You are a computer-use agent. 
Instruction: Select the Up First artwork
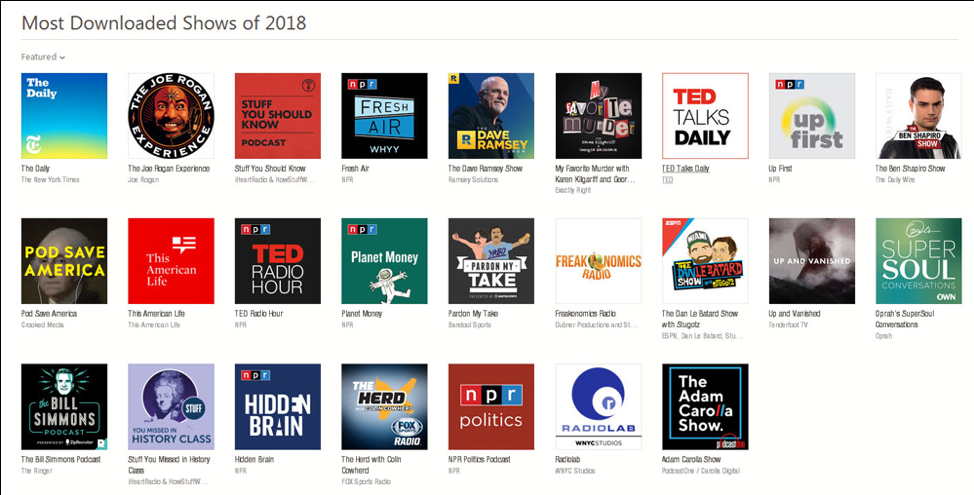click(x=812, y=116)
